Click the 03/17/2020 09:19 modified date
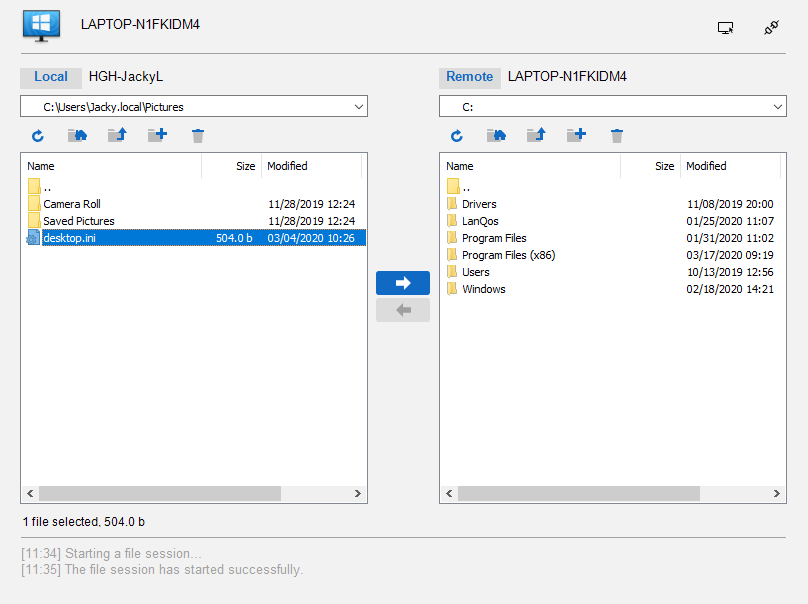The width and height of the screenshot is (808, 604). click(730, 255)
